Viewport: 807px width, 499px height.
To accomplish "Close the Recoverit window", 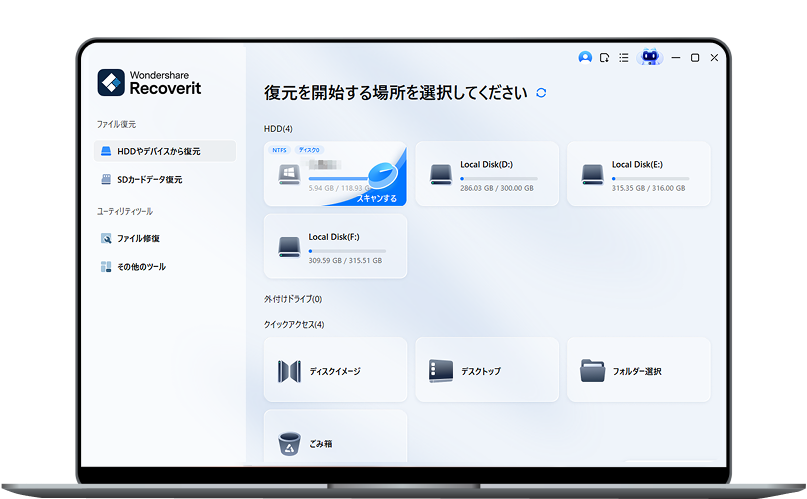I will tap(714, 58).
